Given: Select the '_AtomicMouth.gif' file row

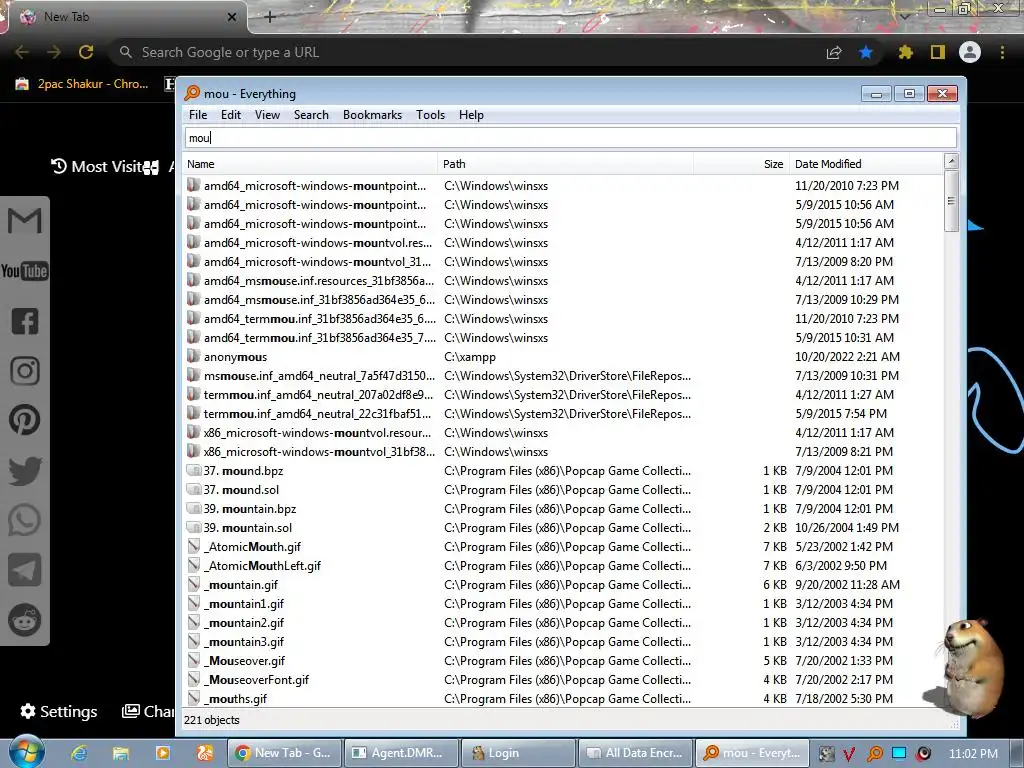Looking at the screenshot, I should click(x=564, y=547).
